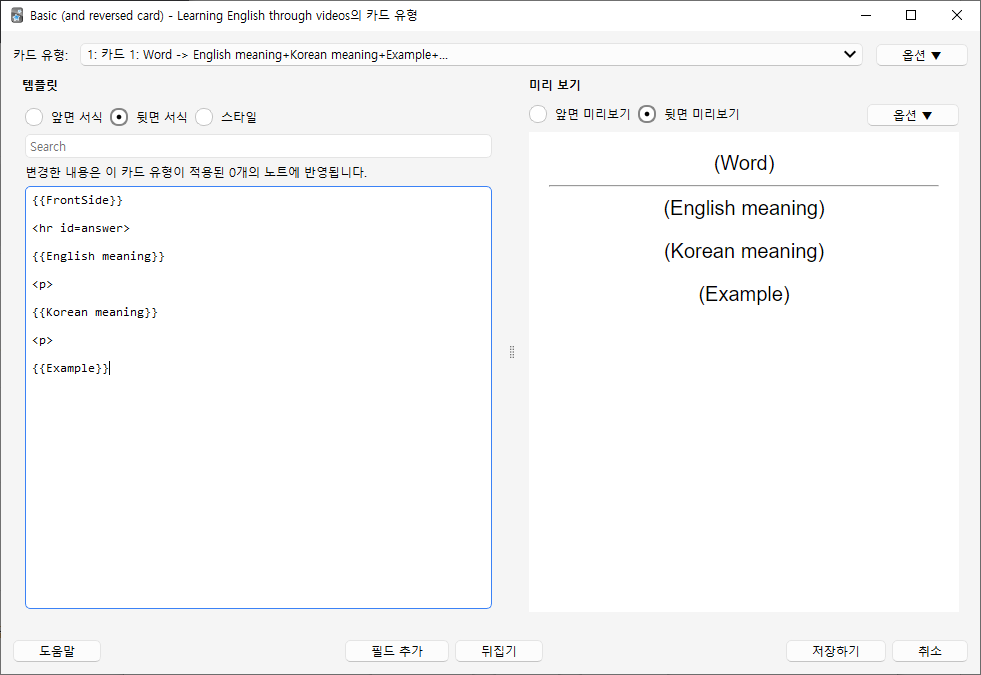Click the splitter handle between editor and preview

(512, 352)
